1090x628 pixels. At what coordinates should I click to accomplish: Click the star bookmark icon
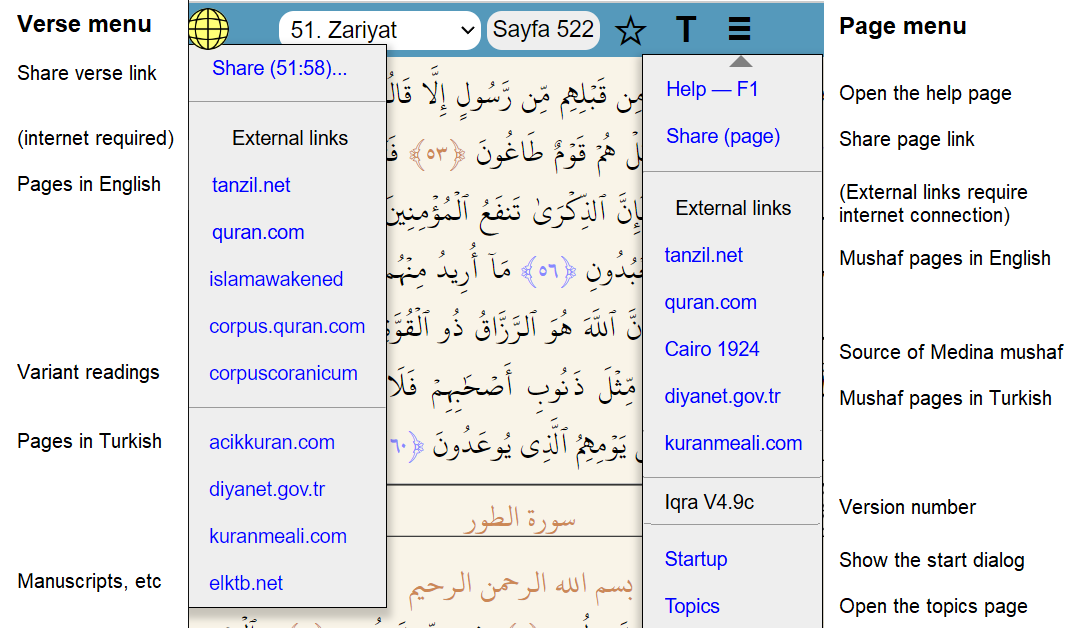tap(630, 31)
